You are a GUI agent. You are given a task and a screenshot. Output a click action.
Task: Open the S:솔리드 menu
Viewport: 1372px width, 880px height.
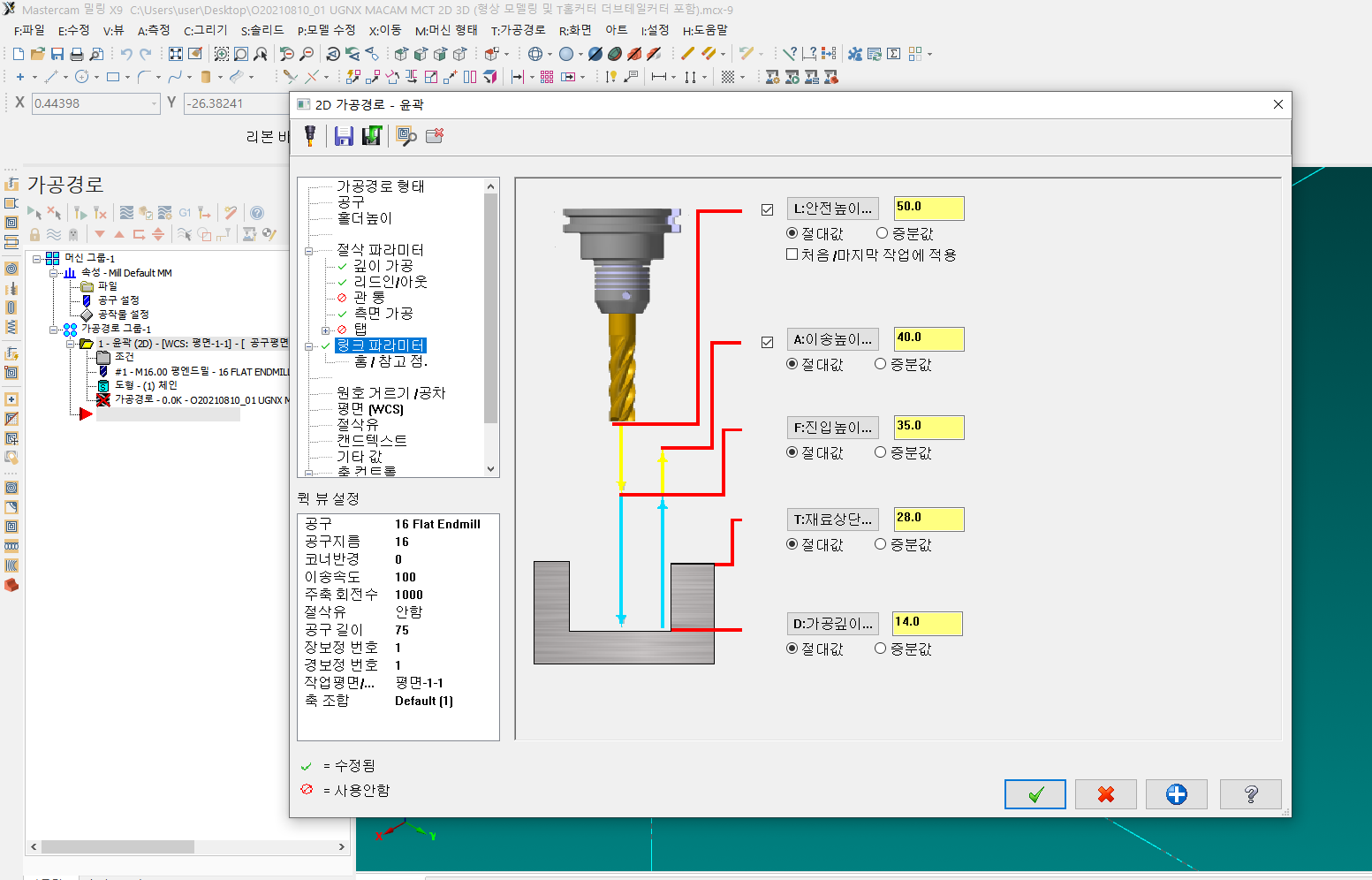(x=262, y=30)
